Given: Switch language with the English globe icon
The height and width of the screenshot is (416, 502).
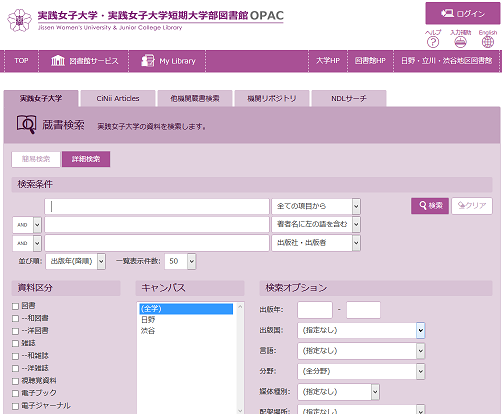Looking at the screenshot, I should [x=488, y=42].
